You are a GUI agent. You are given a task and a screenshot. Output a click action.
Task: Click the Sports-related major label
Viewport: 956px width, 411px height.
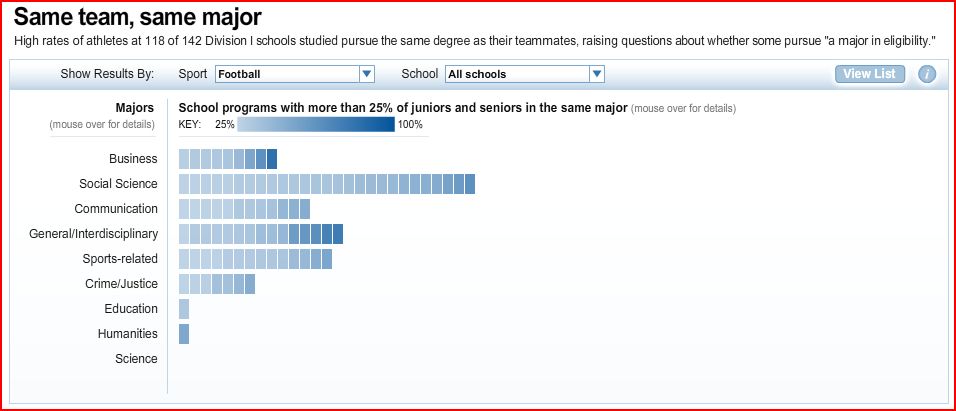tap(120, 259)
